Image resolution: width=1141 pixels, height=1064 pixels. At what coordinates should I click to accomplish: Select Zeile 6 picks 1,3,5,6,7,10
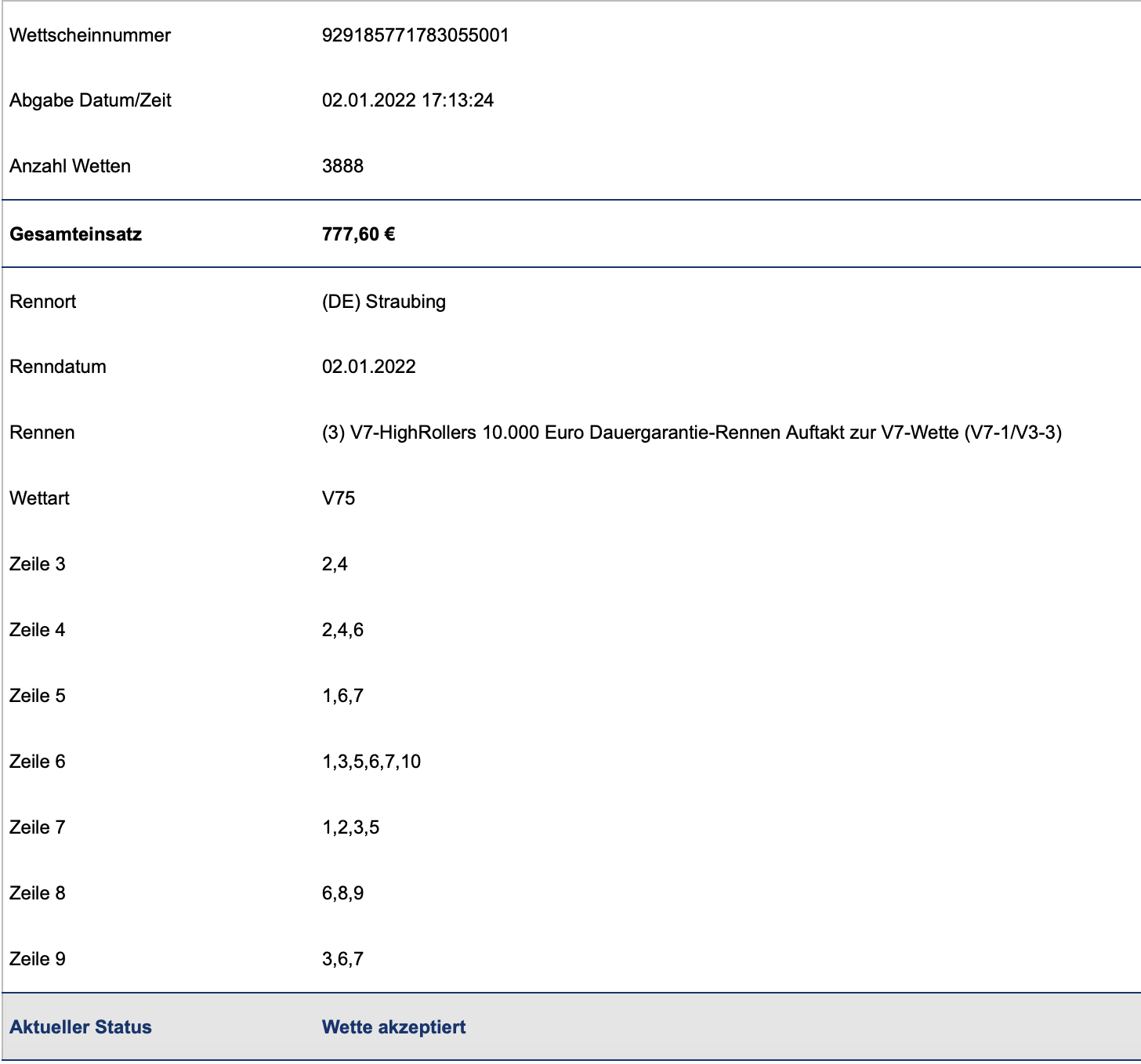[x=371, y=762]
